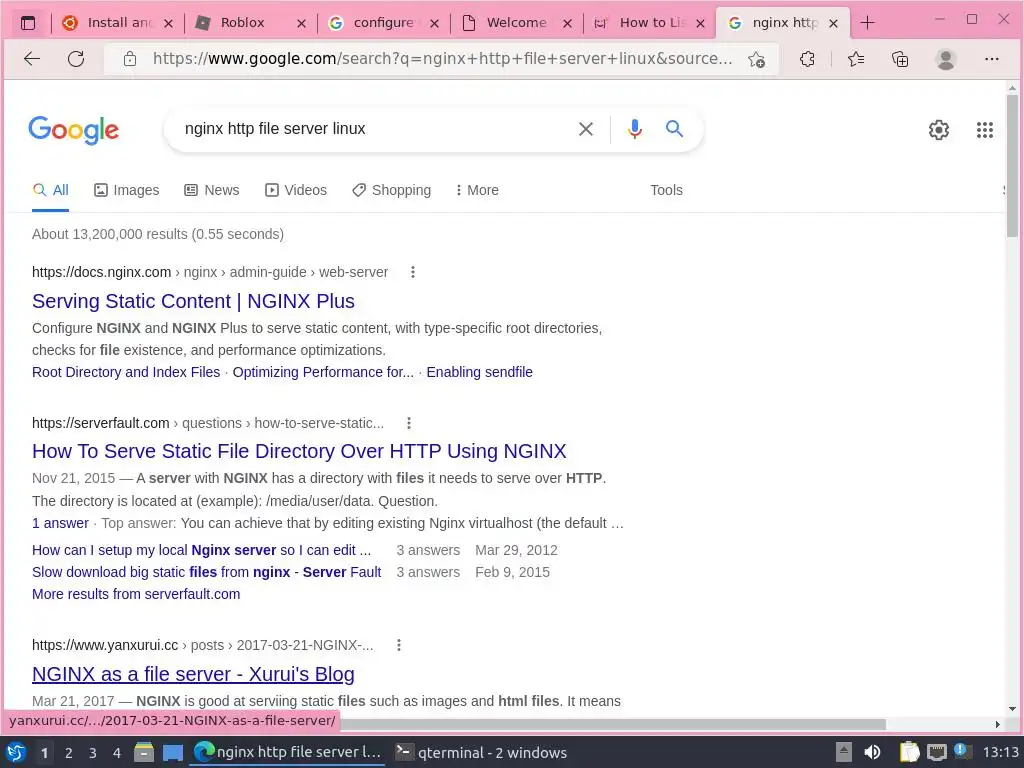Click the horizontal scrollbar thumb

613,724
